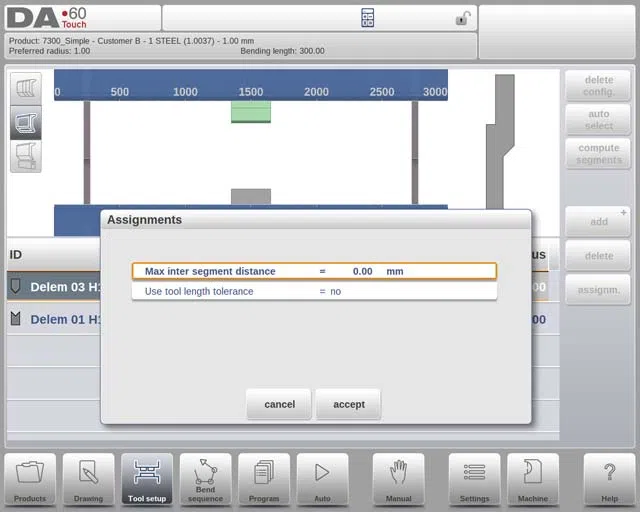Click the product information header line
This screenshot has width=640, height=512.
pyautogui.click(x=131, y=41)
